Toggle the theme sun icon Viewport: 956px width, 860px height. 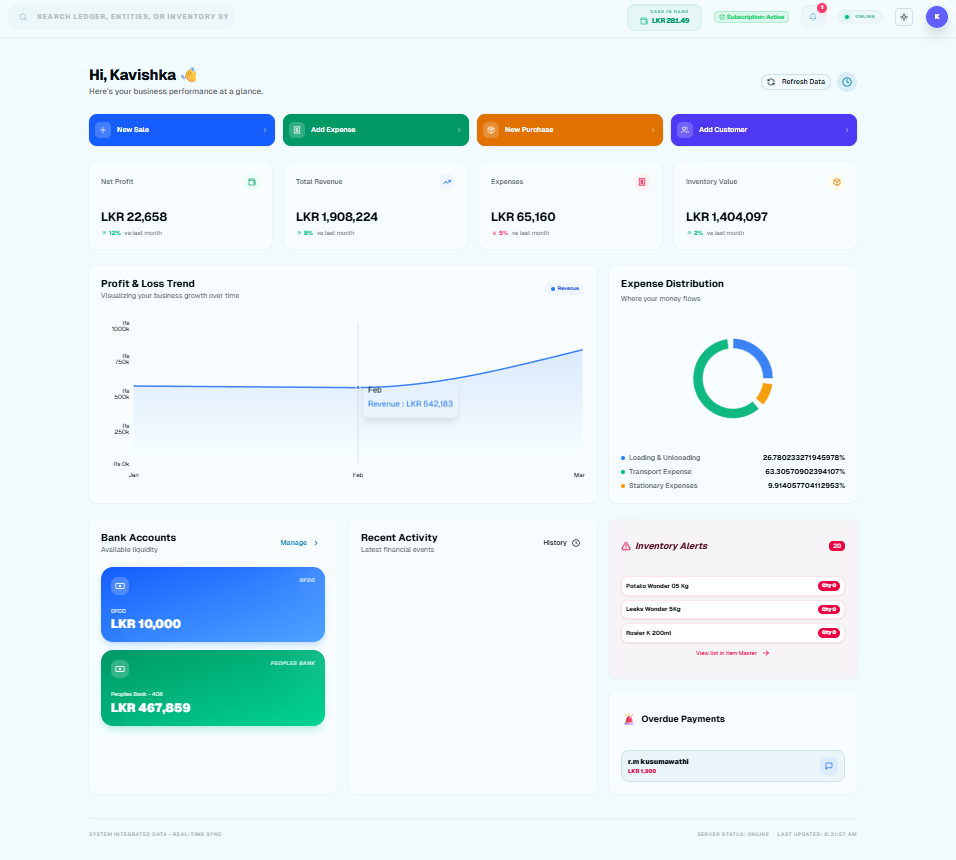pos(904,17)
